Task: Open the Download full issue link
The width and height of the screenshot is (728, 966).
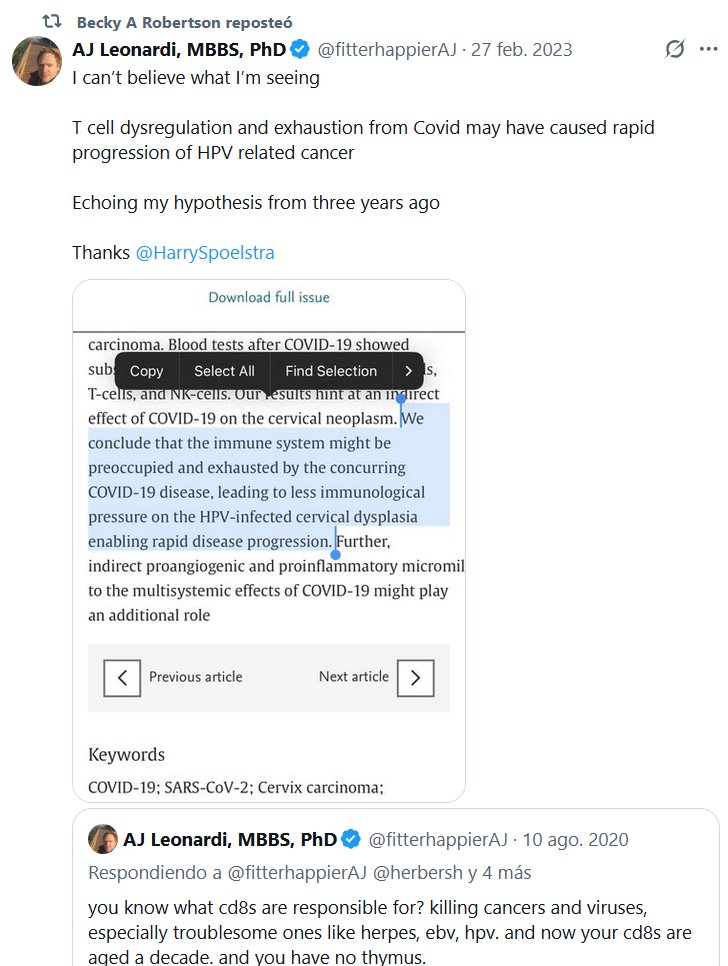Action: coord(268,297)
